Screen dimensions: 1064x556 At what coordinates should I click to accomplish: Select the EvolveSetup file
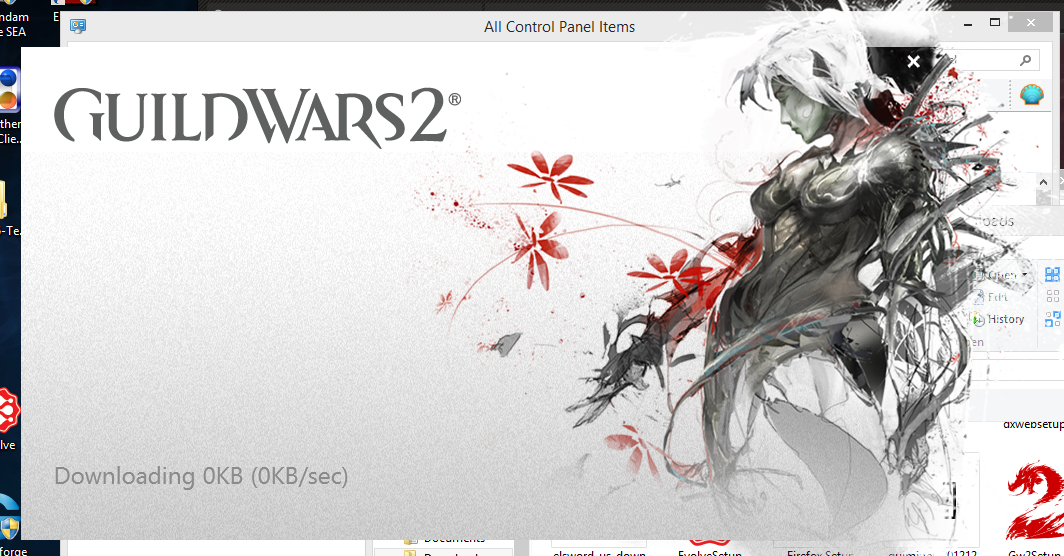(710, 551)
